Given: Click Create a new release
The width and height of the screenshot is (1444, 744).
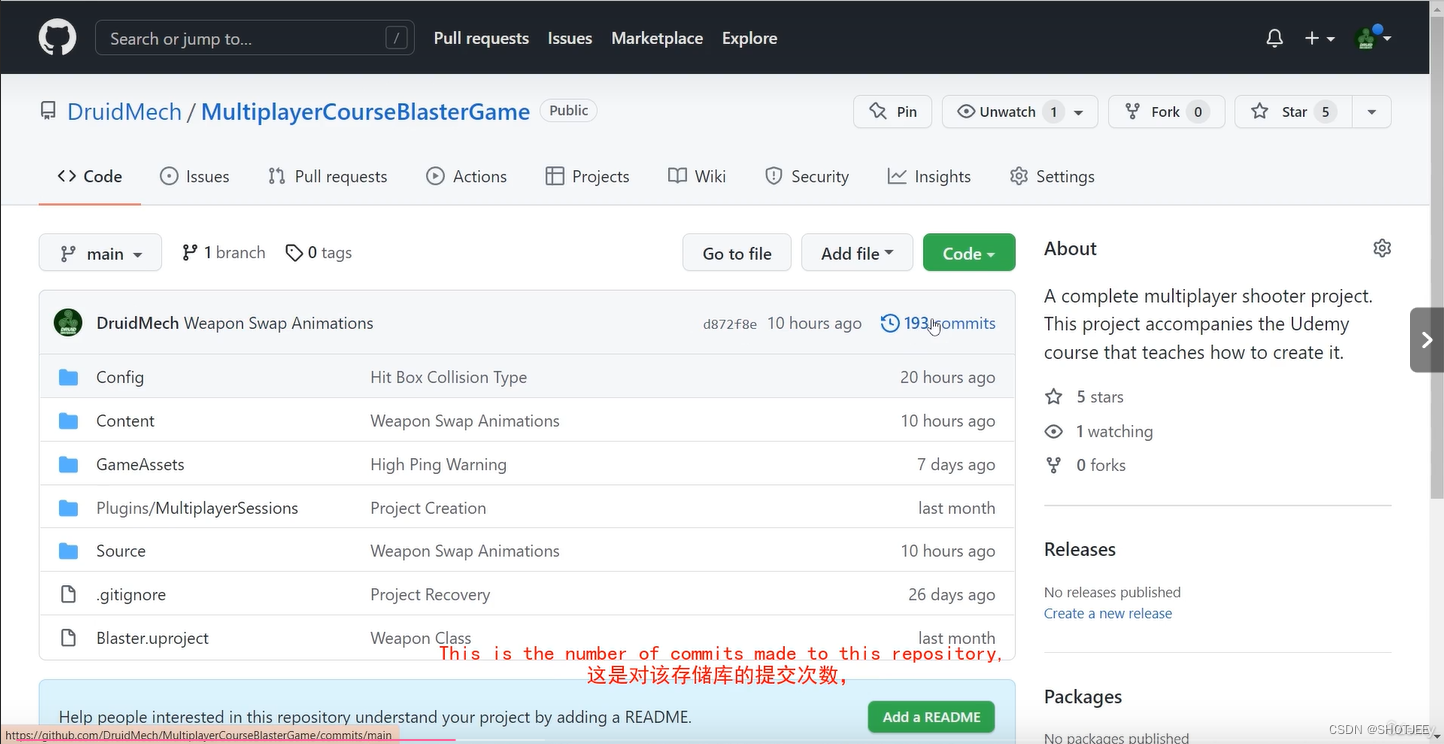Looking at the screenshot, I should point(1108,613).
